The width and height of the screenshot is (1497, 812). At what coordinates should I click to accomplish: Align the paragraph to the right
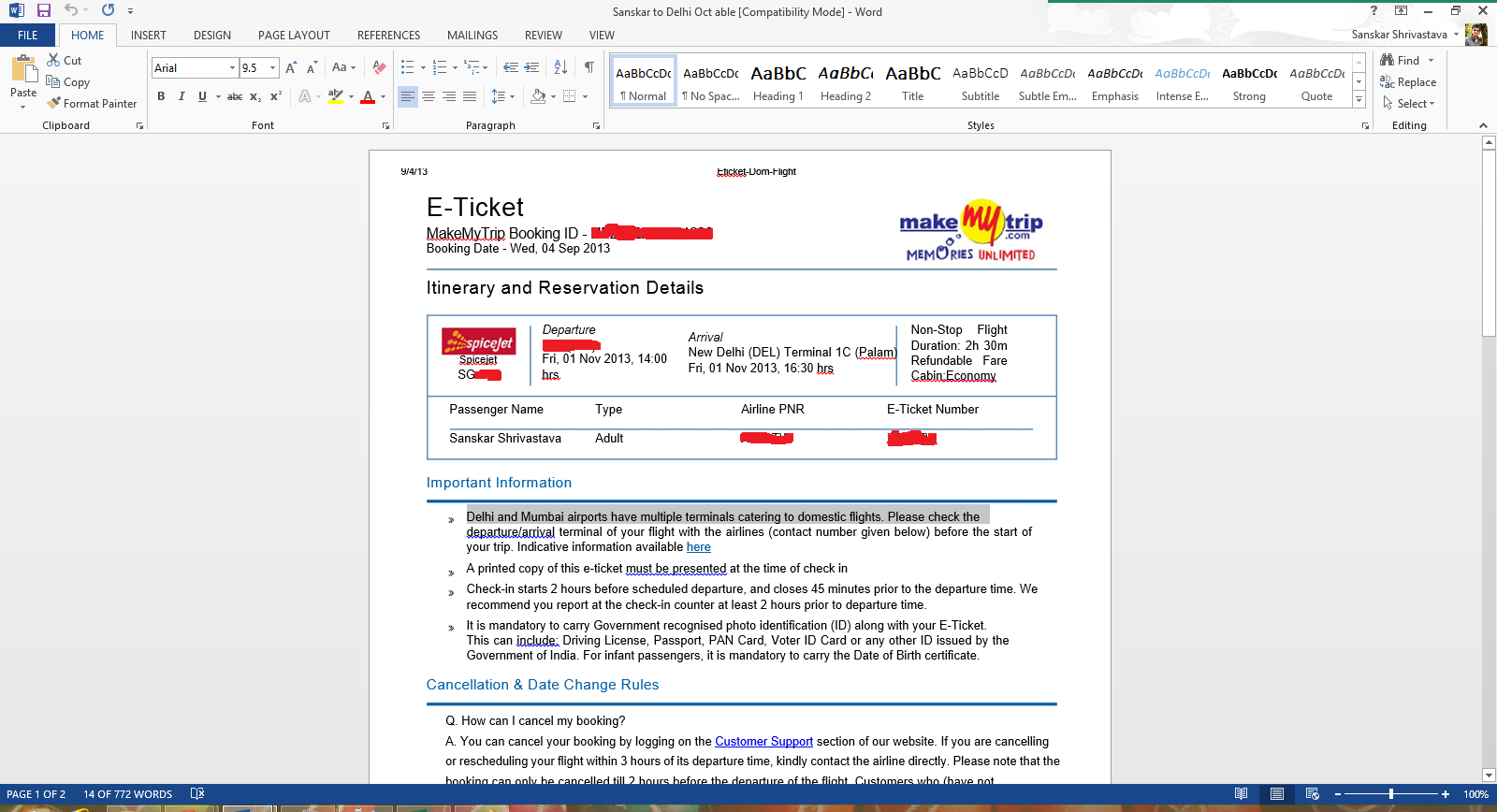tap(449, 96)
